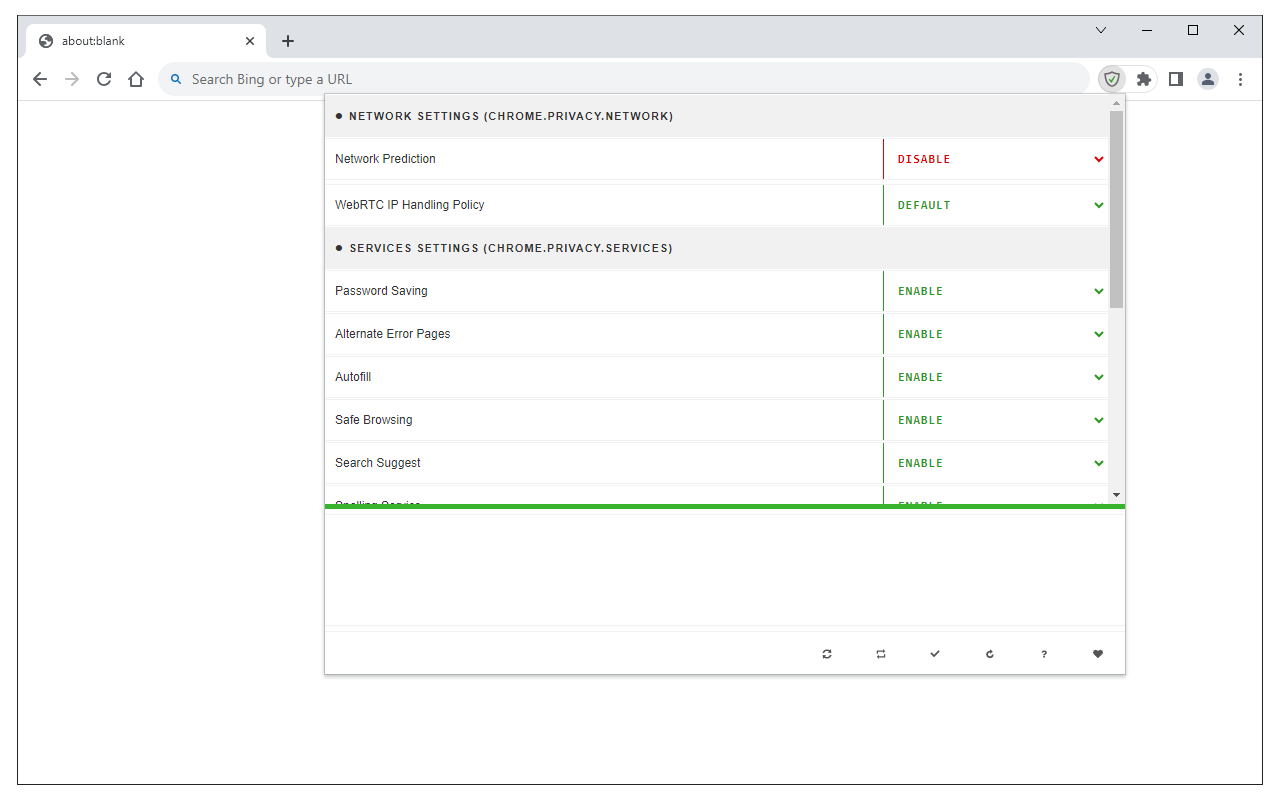Toggle the browser side panel icon
Screen dimensions: 1280x800
[x=1176, y=79]
